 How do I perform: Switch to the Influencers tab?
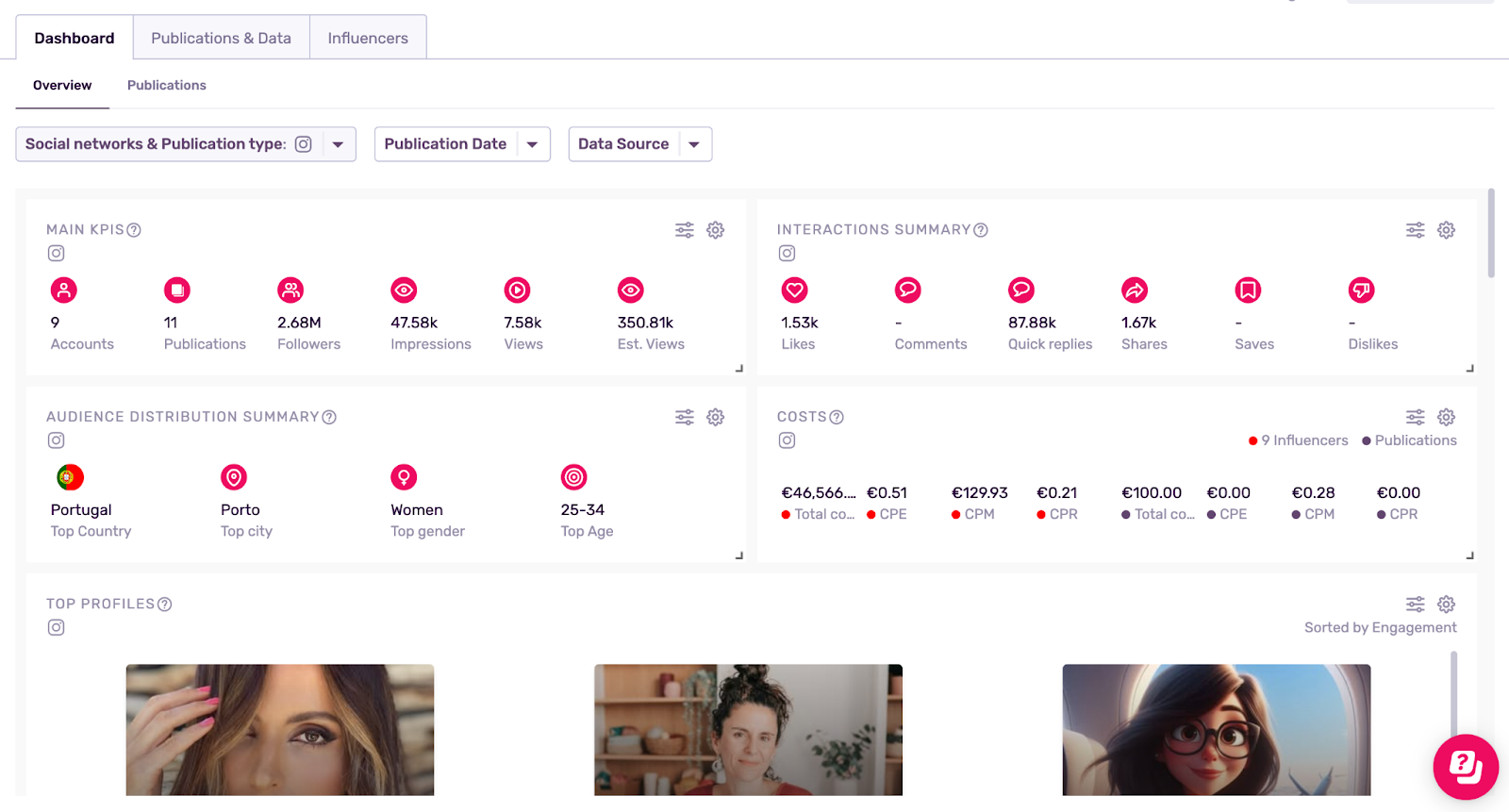click(x=368, y=38)
